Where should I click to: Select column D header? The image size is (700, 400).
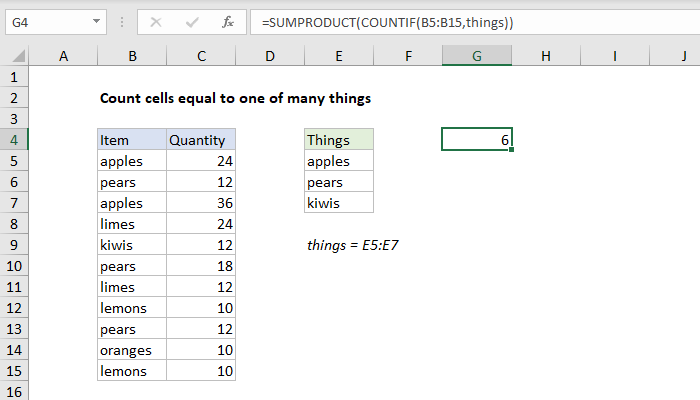[270, 56]
